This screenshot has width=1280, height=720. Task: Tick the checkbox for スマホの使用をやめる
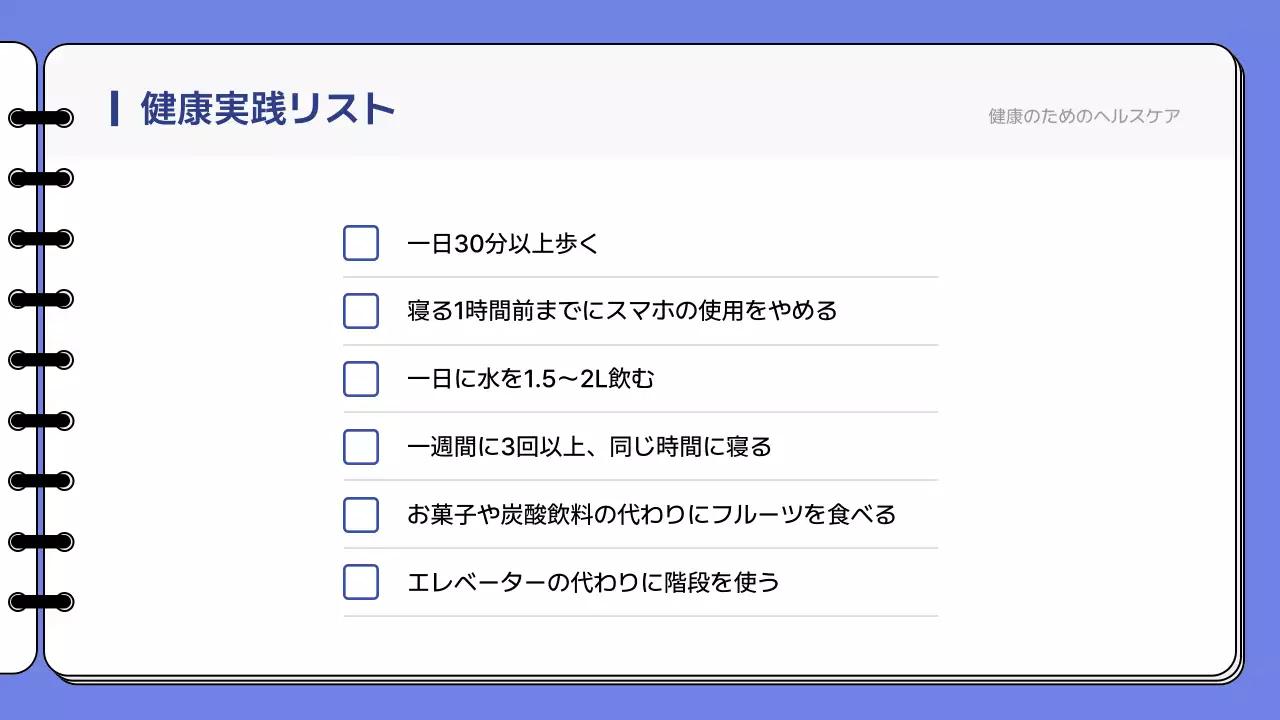[361, 311]
